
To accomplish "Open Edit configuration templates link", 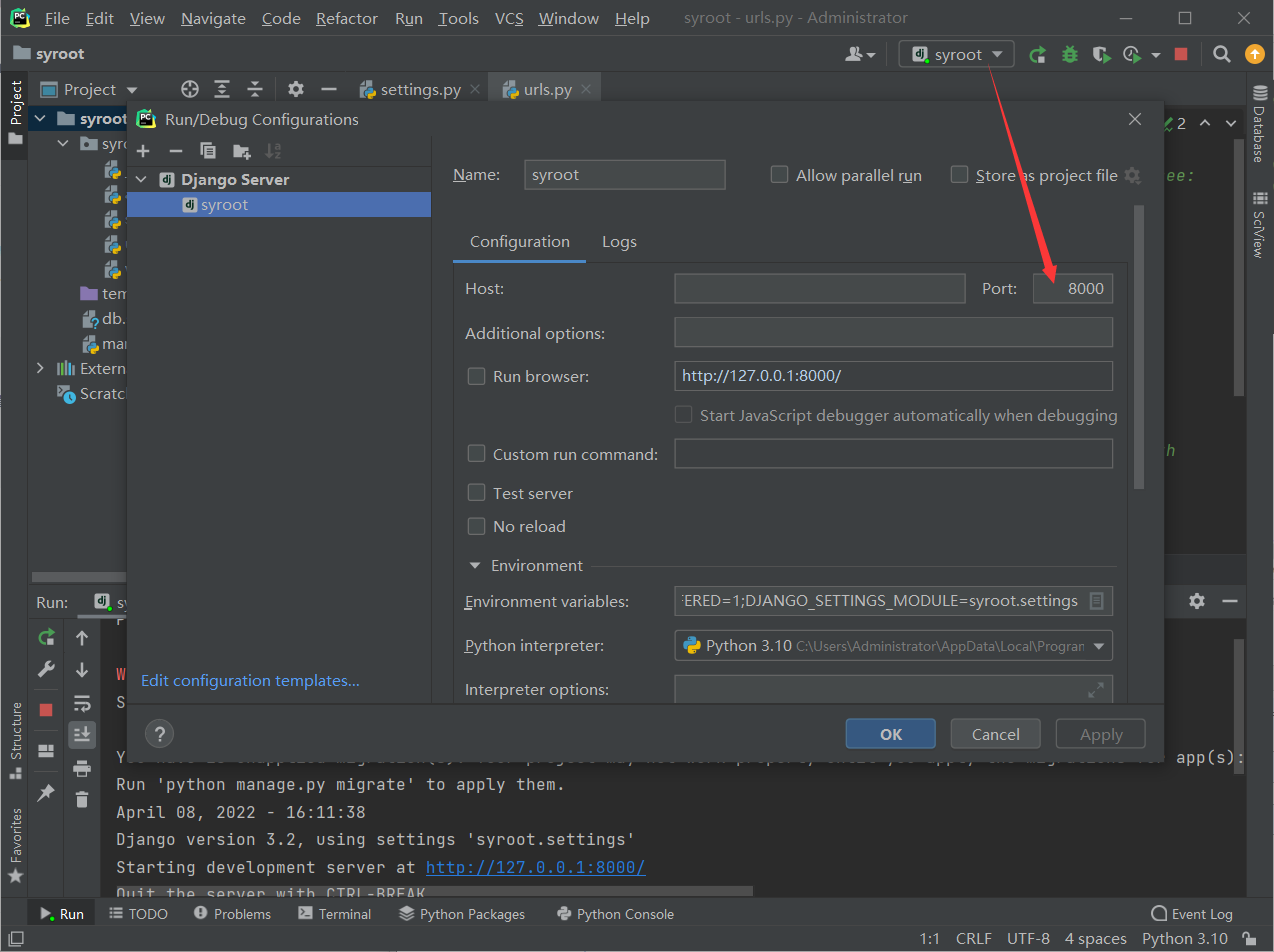I will click(250, 681).
